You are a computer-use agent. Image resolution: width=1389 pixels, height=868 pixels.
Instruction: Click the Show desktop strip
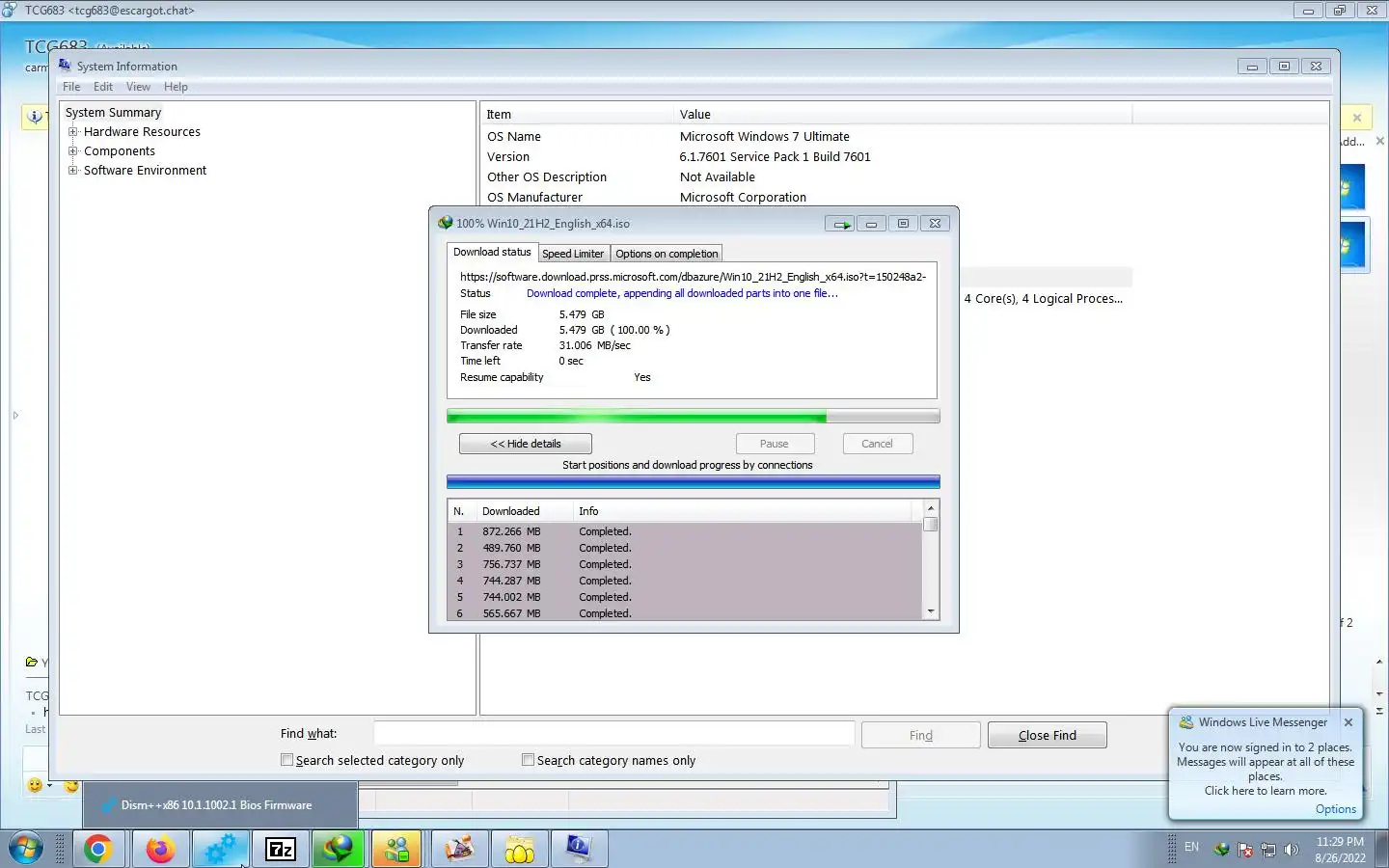pyautogui.click(x=1381, y=849)
